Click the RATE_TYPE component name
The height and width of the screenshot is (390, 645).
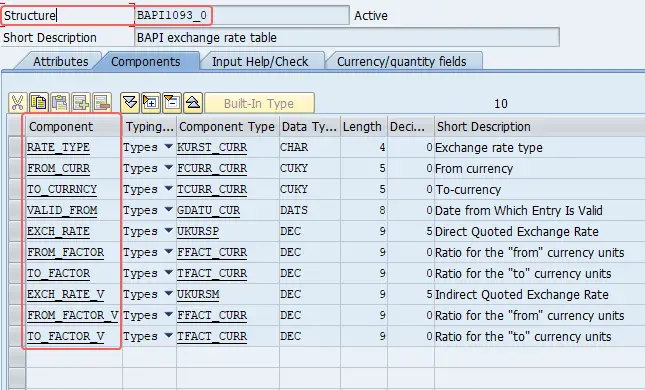click(58, 147)
